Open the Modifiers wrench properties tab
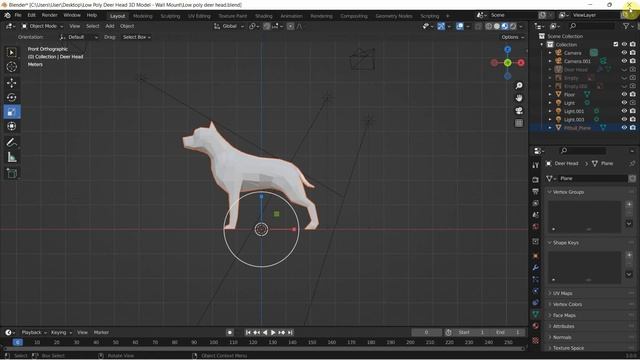The width and height of the screenshot is (640, 360). (x=536, y=268)
